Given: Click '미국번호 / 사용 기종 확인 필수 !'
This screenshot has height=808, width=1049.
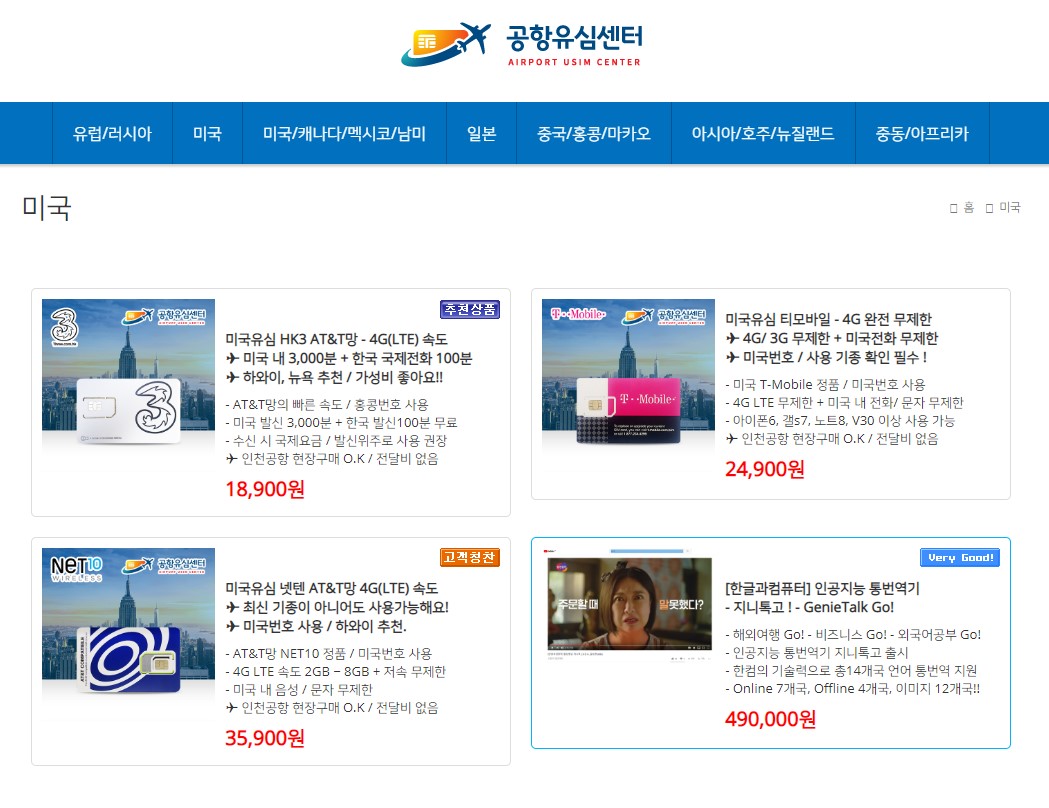Looking at the screenshot, I should (x=835, y=357).
